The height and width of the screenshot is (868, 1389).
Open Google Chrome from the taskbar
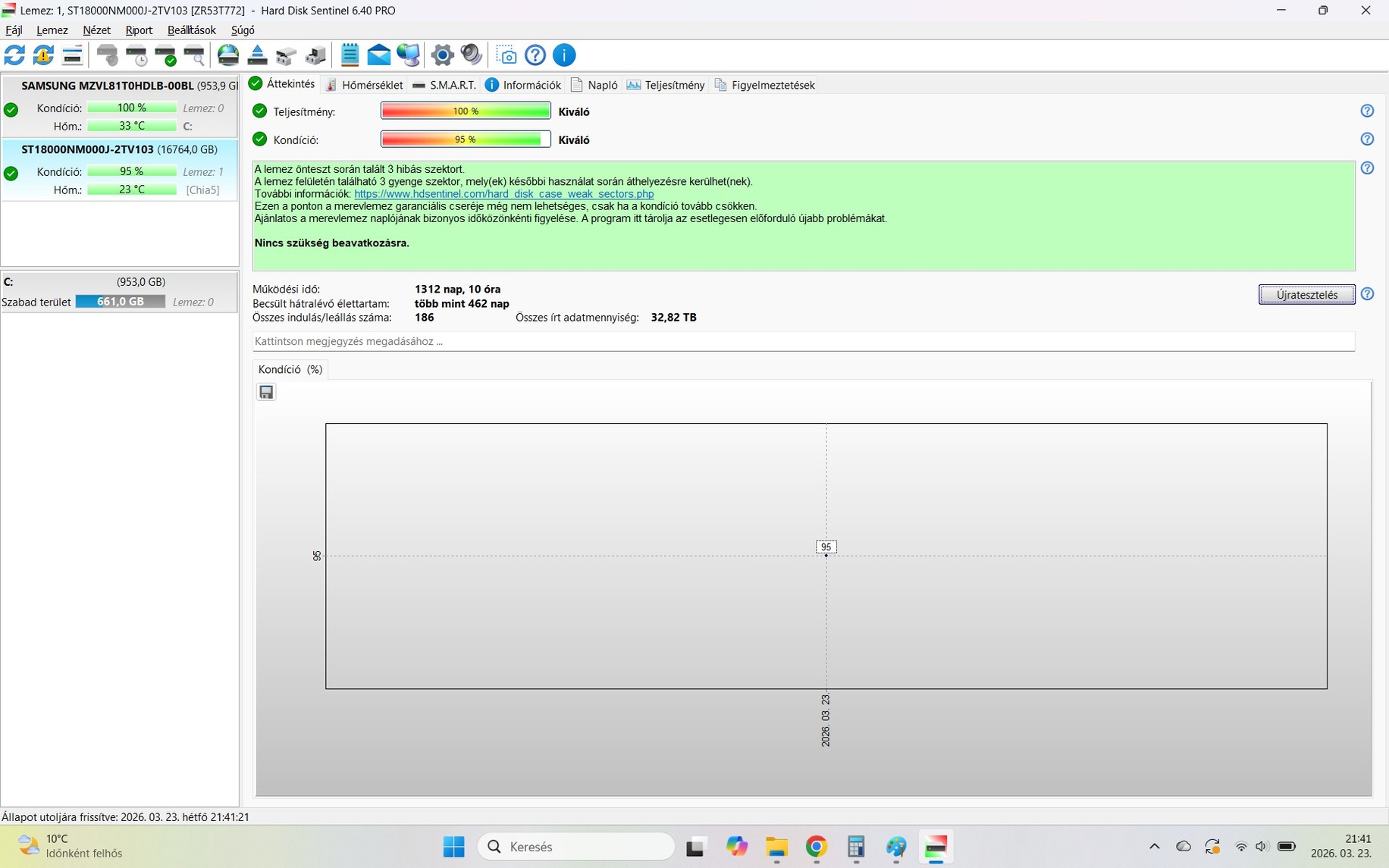(x=816, y=847)
